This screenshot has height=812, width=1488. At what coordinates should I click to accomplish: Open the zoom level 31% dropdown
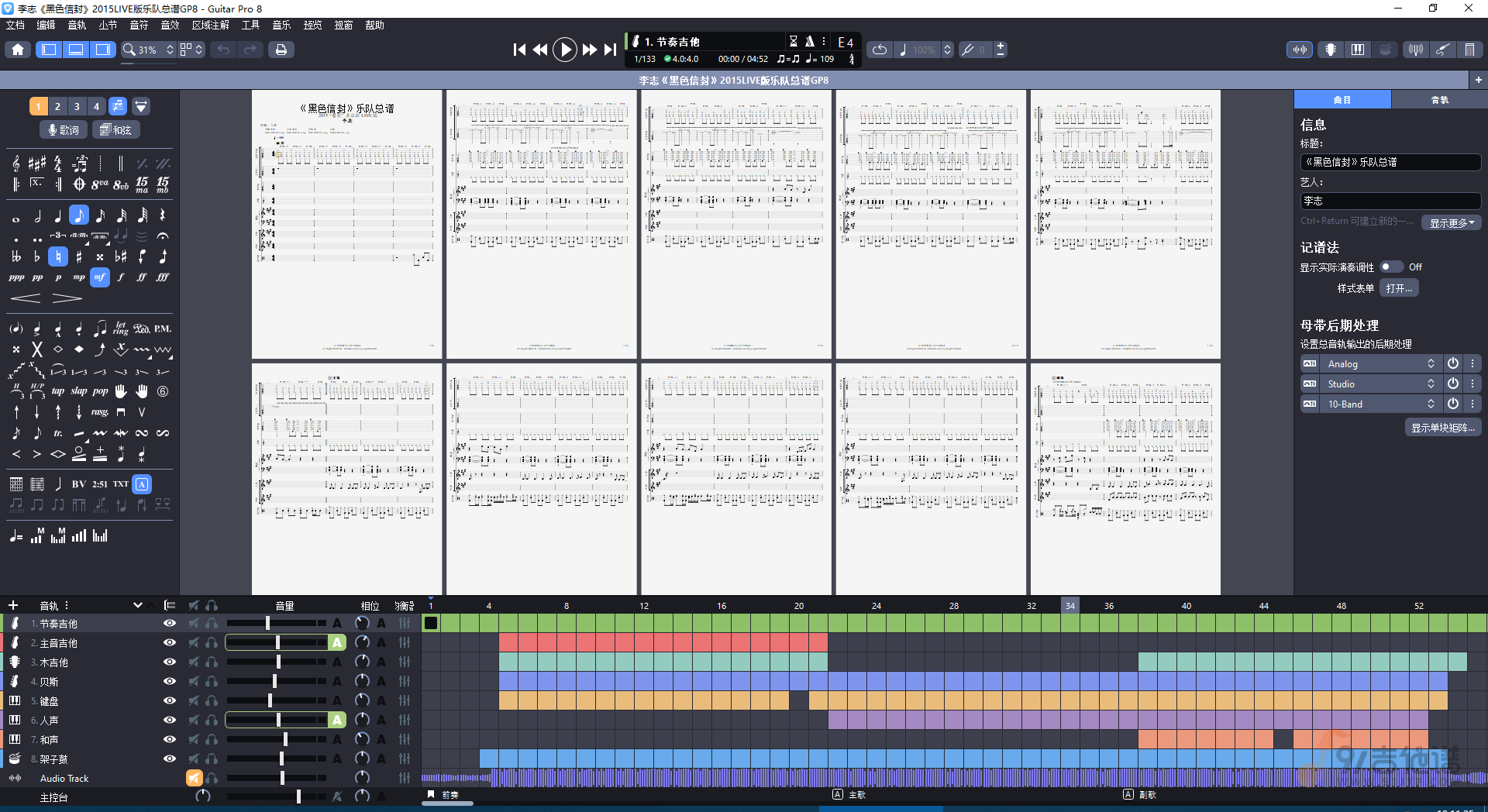coord(148,50)
